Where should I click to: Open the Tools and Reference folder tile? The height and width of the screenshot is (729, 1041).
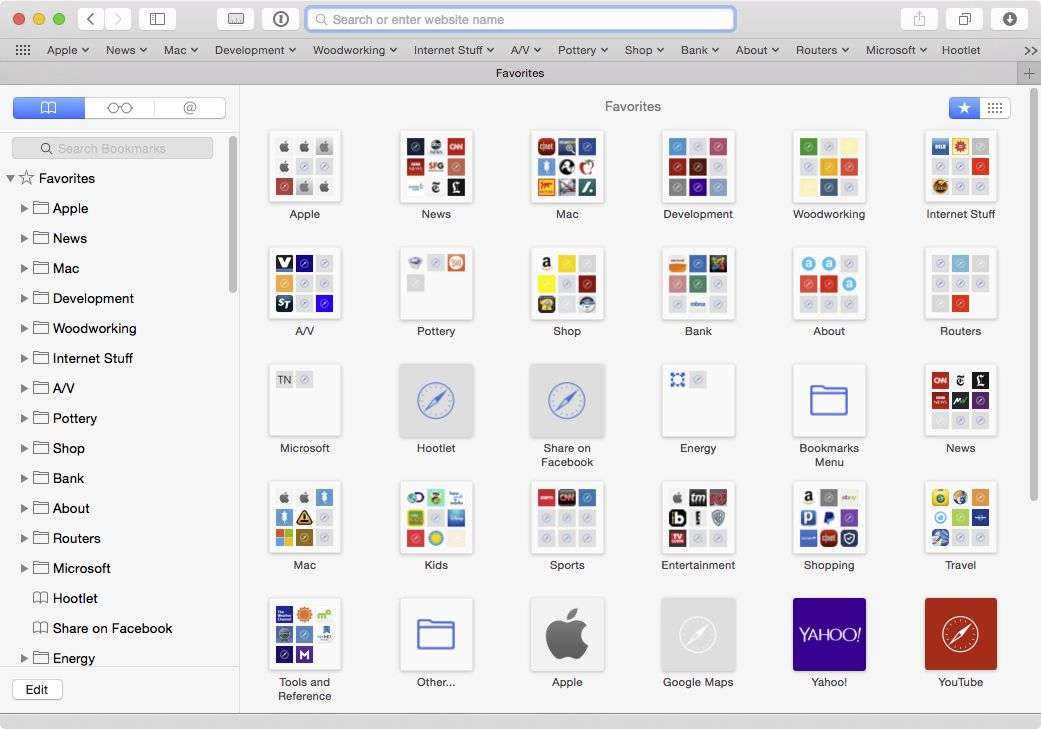305,634
